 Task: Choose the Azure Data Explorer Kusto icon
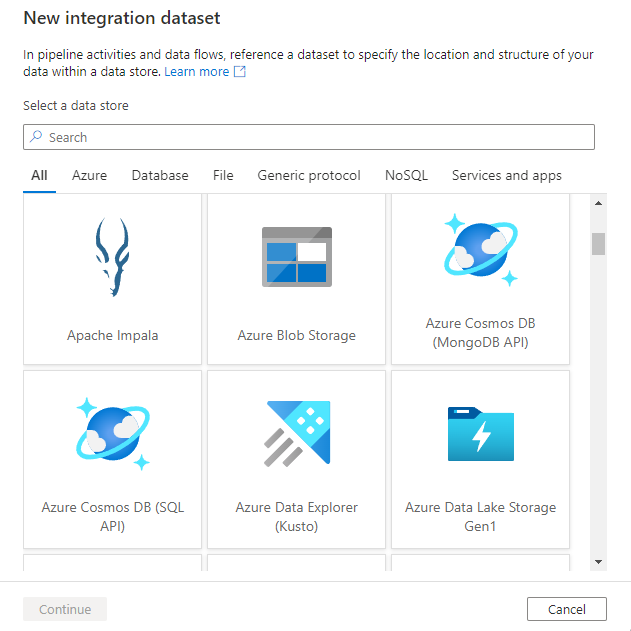(x=296, y=434)
